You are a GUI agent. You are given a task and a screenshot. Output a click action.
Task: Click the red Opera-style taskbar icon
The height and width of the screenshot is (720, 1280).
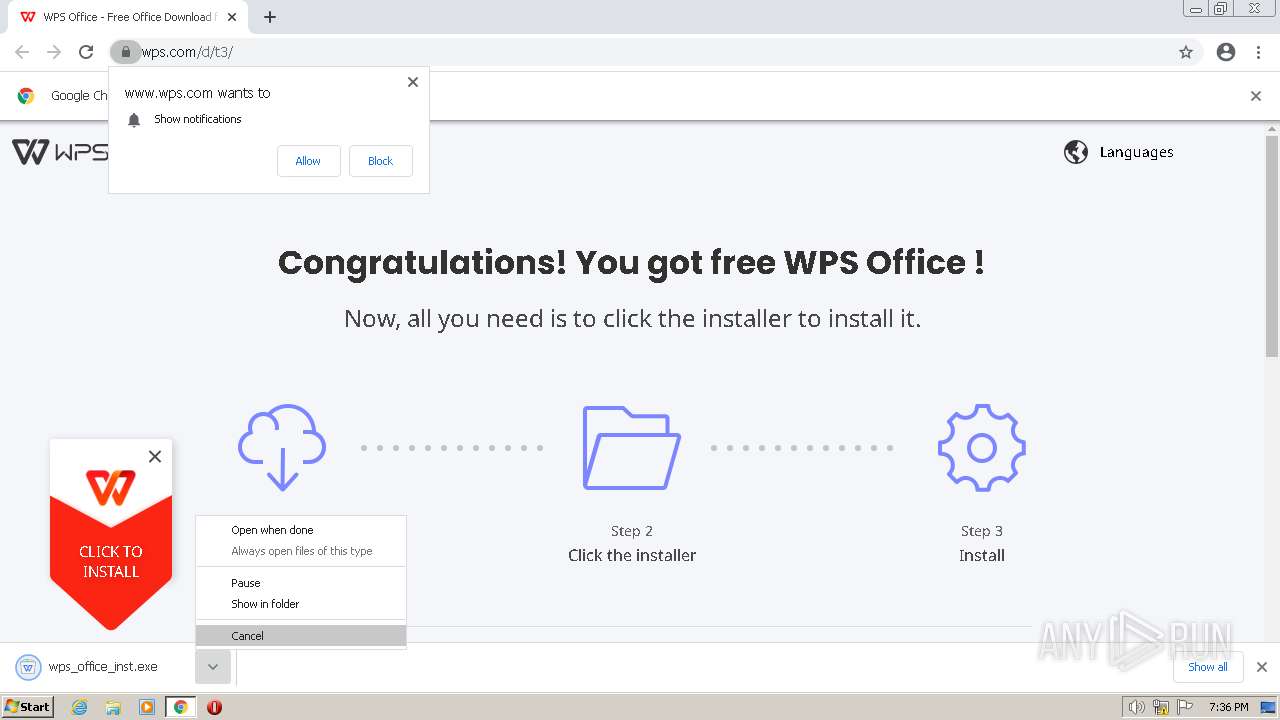tap(214, 707)
